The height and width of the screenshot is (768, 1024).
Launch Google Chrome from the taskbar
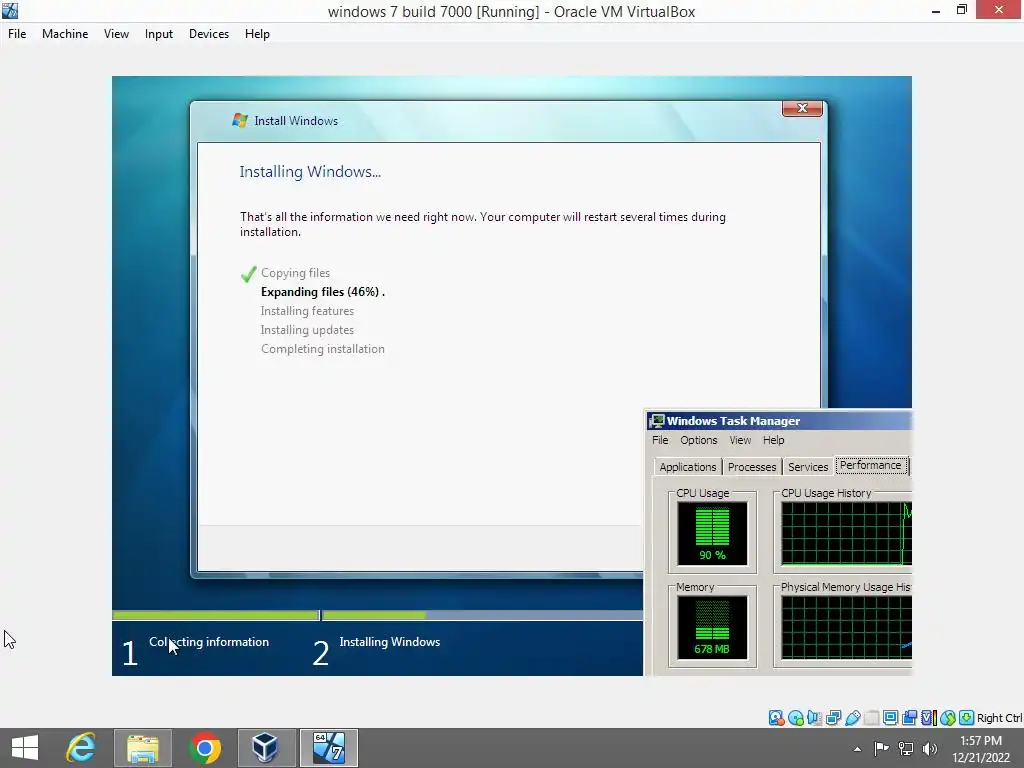pyautogui.click(x=204, y=748)
